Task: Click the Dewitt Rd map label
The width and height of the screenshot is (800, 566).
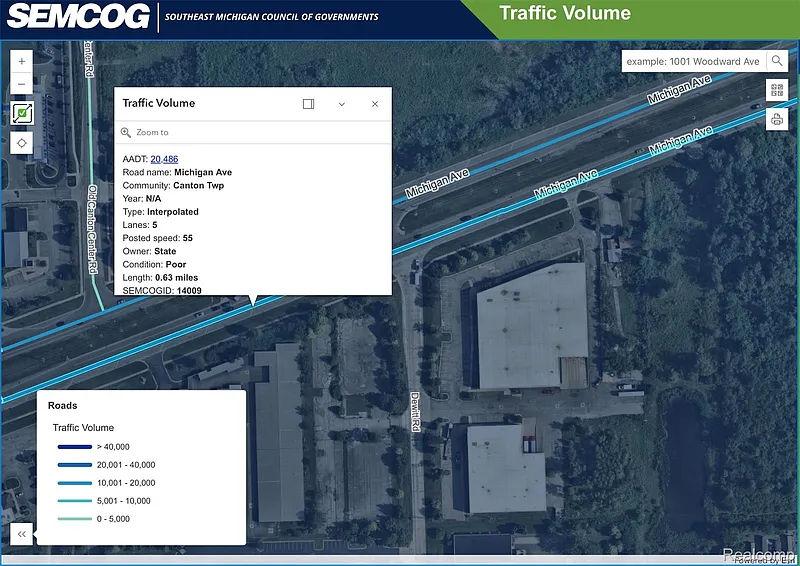Action: click(x=413, y=411)
